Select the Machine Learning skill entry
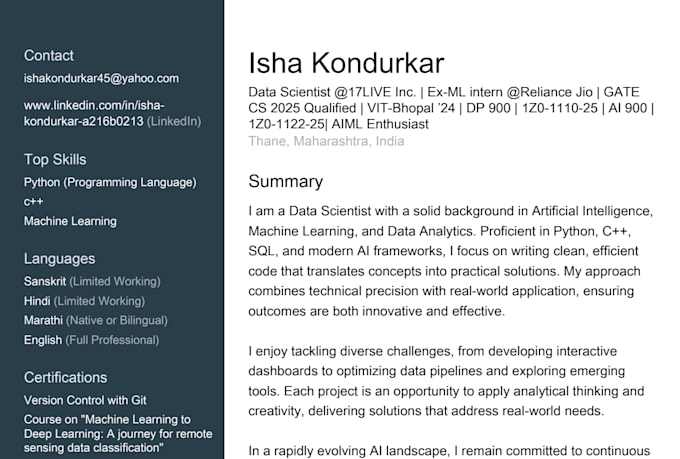The image size is (680, 459). [70, 221]
